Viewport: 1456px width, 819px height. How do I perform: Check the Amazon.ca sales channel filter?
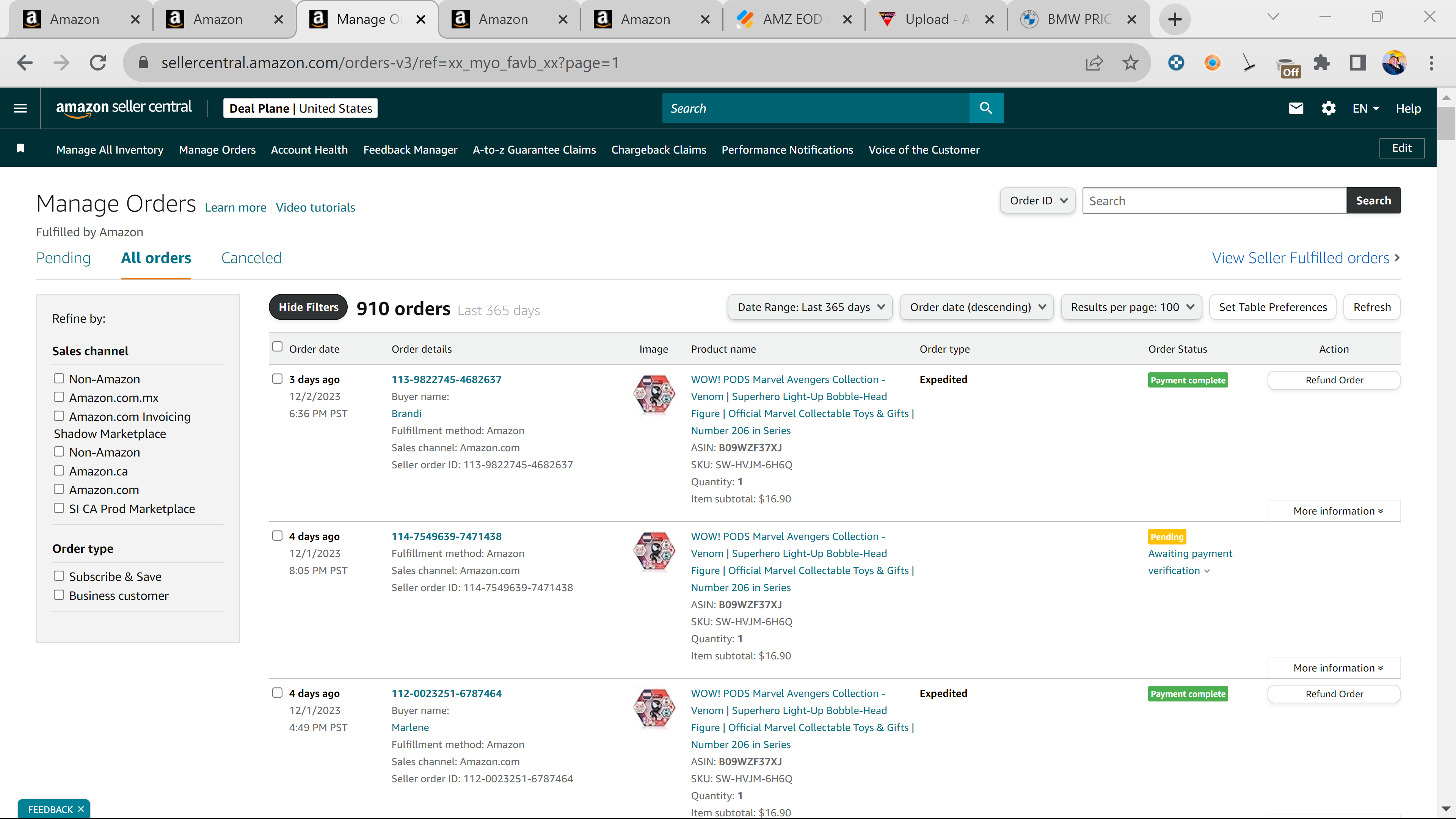coord(59,470)
